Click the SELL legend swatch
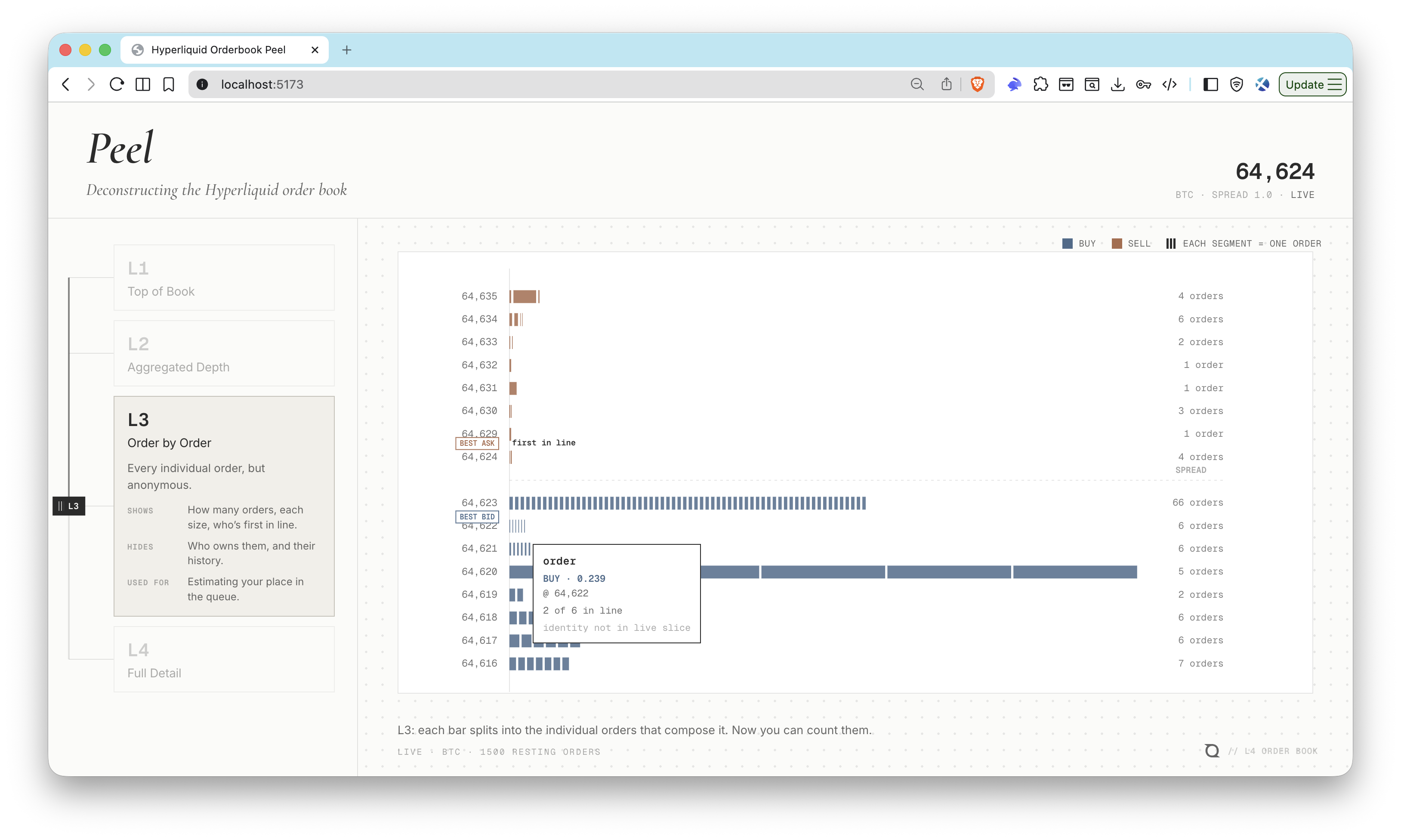The height and width of the screenshot is (840, 1401). (x=1117, y=244)
